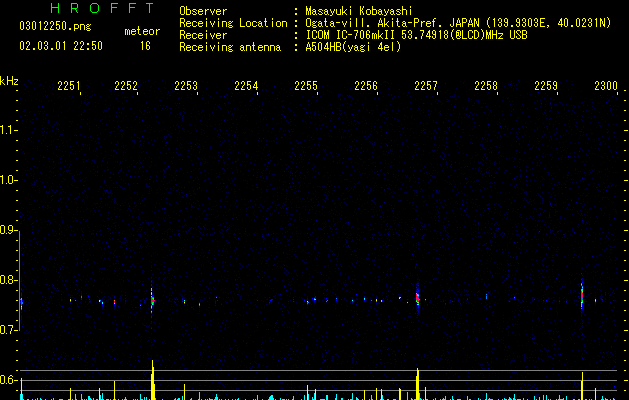This screenshot has height=400, width=629.
Task: Click the 2258 time marker
Action: click(x=486, y=86)
